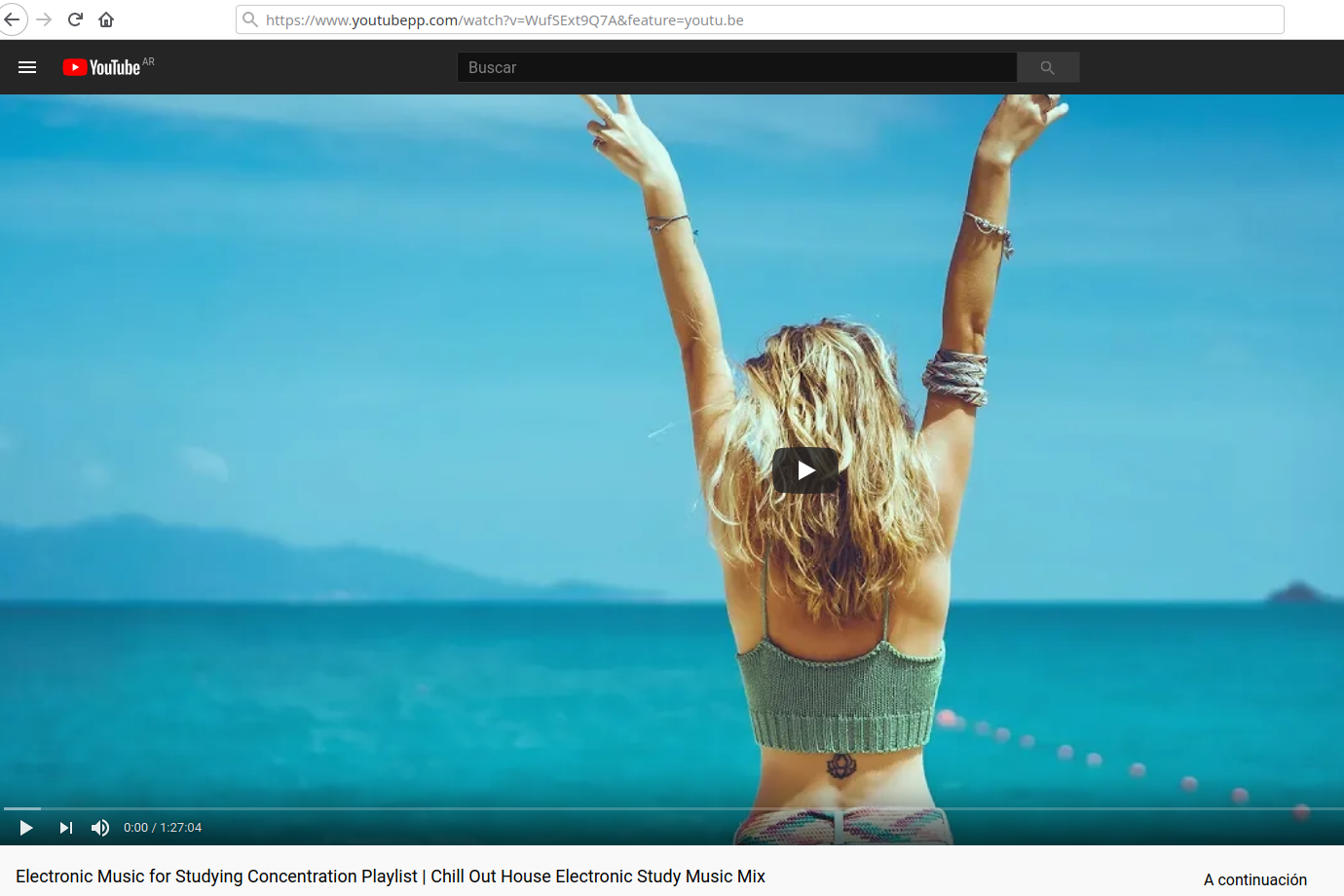The image size is (1344, 896).
Task: Click the magnifier icon in the address bar
Action: coord(250,19)
